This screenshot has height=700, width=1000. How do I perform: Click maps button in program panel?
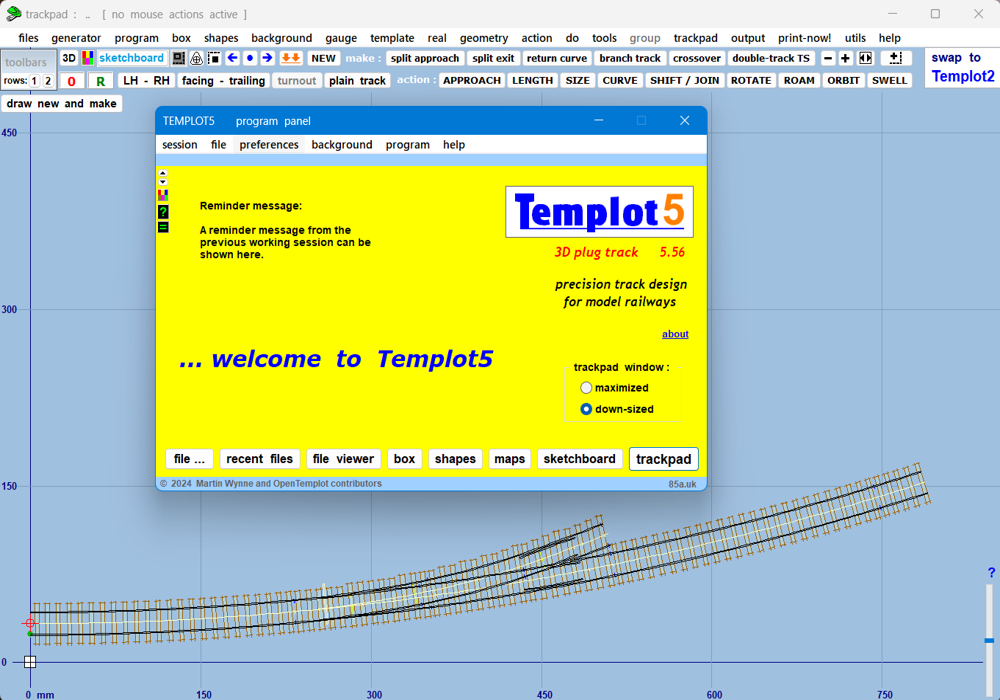pyautogui.click(x=509, y=459)
